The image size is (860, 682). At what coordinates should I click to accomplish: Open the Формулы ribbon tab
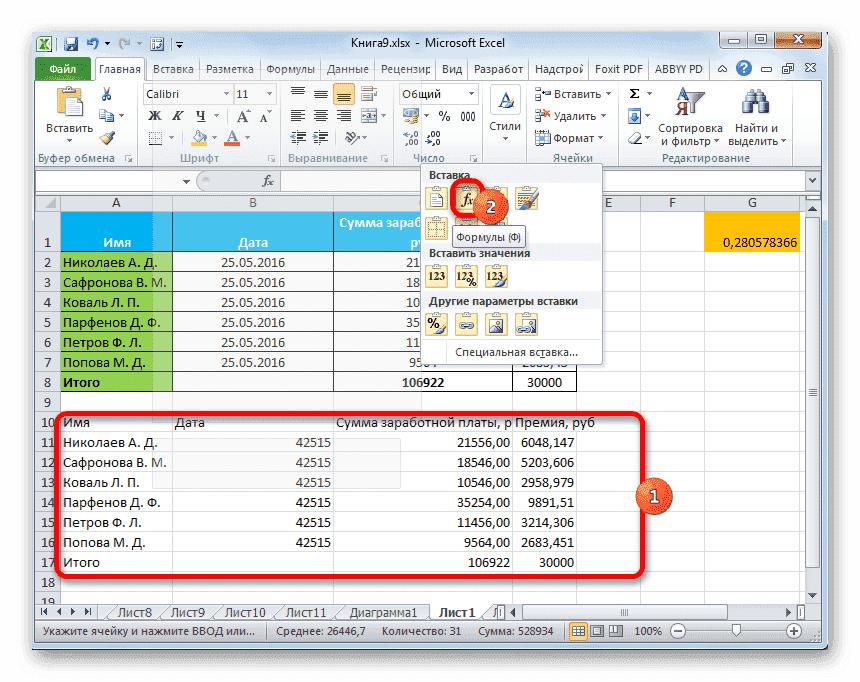pos(290,69)
